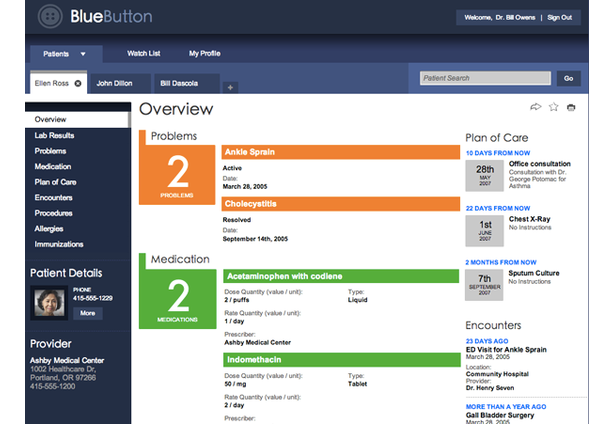Click the share arrow icon near Overview

[535, 107]
